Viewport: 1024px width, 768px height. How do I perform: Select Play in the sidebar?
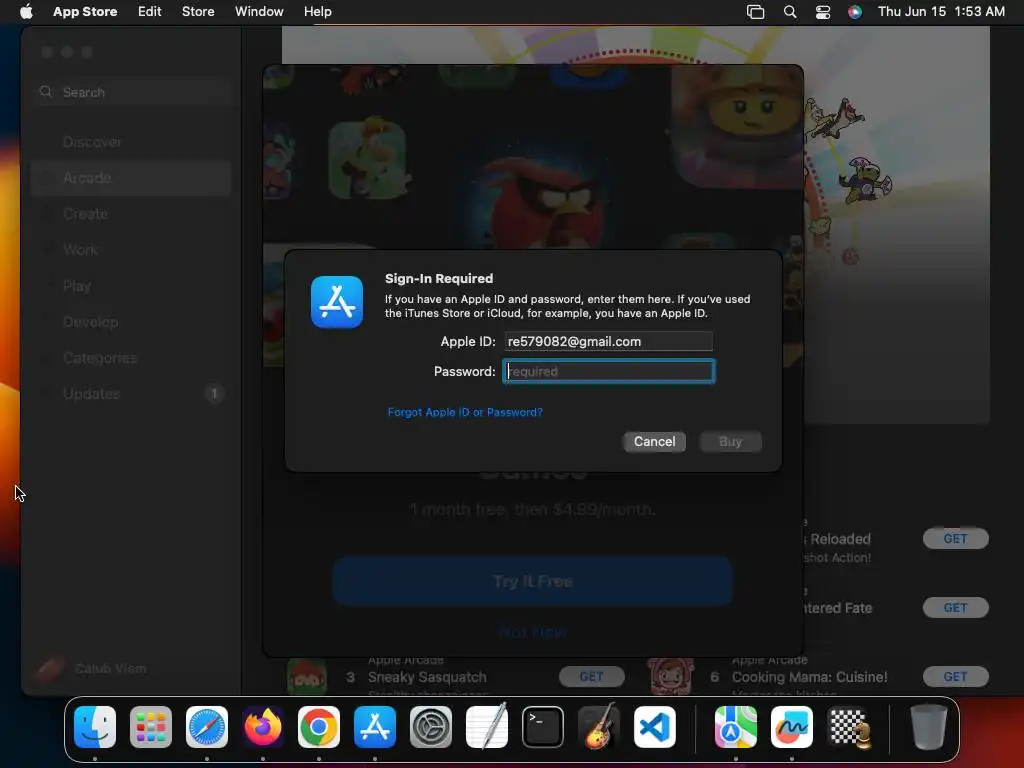(x=131, y=285)
